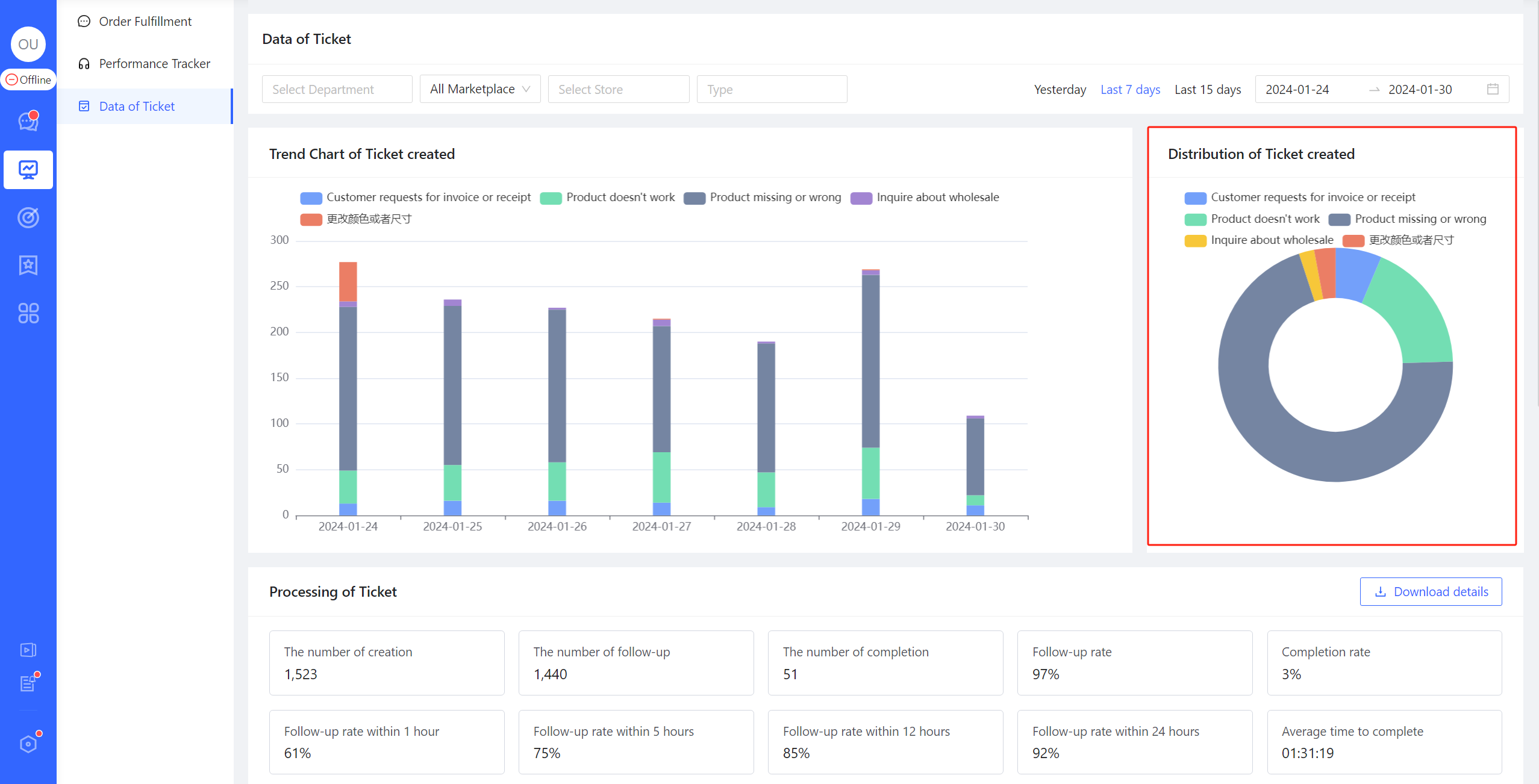This screenshot has width=1539, height=784.
Task: Toggle trend legend Inquire about wholesale
Action: tap(925, 198)
